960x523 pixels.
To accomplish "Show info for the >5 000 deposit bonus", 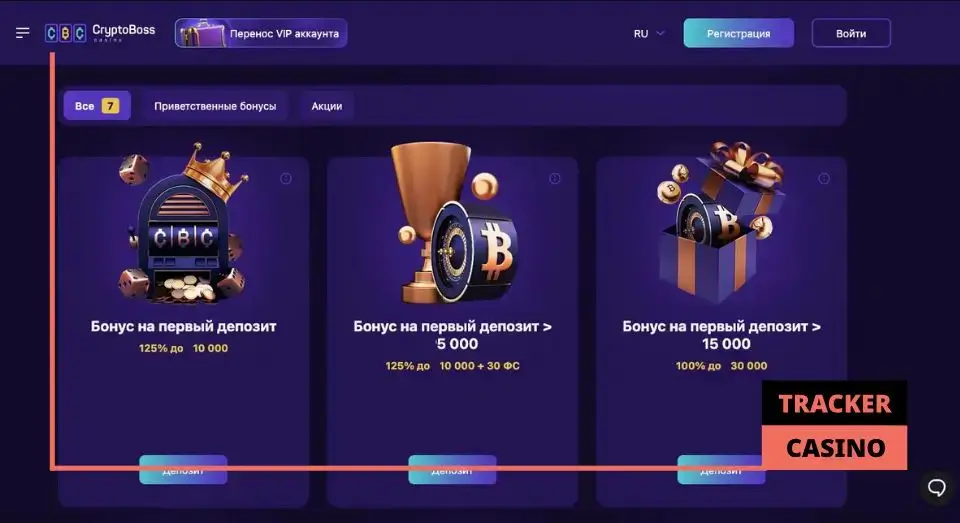I will tap(555, 179).
